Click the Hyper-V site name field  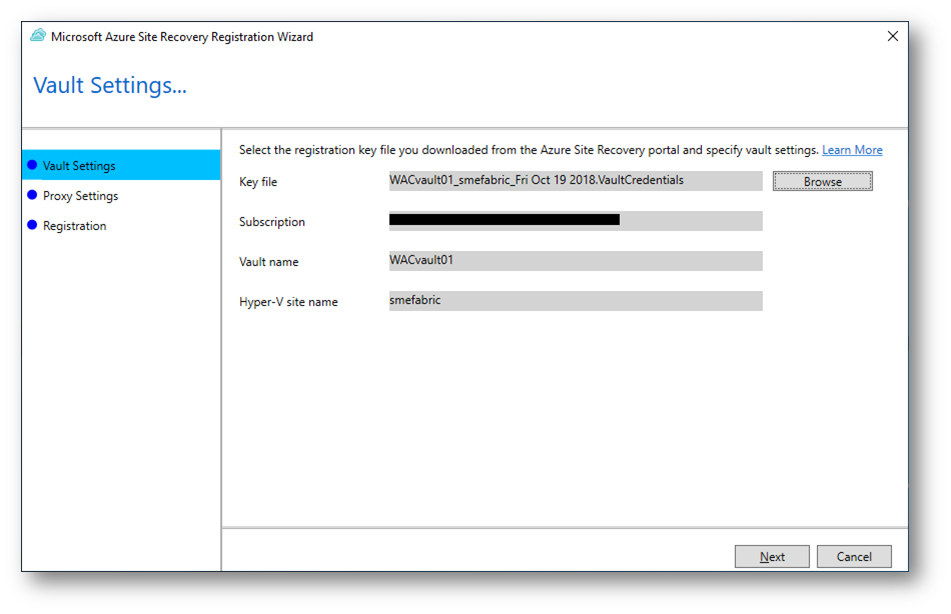tap(576, 301)
